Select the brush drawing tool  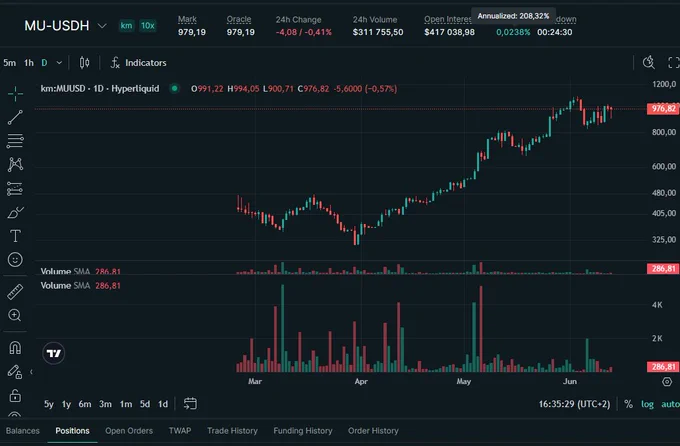click(15, 213)
